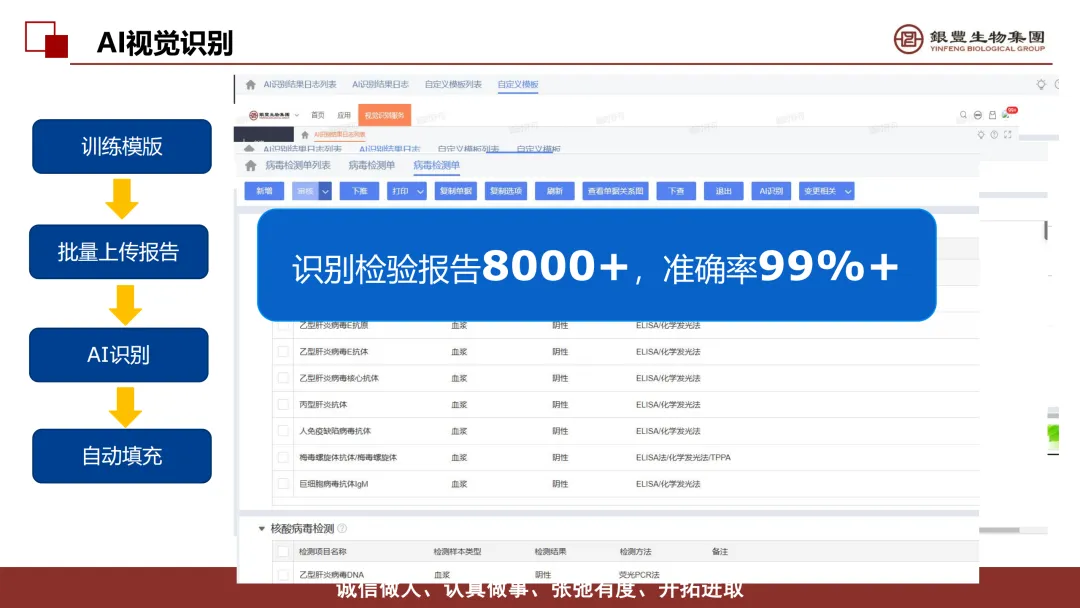
Task: Click the 检测方法 column header
Action: tap(635, 552)
